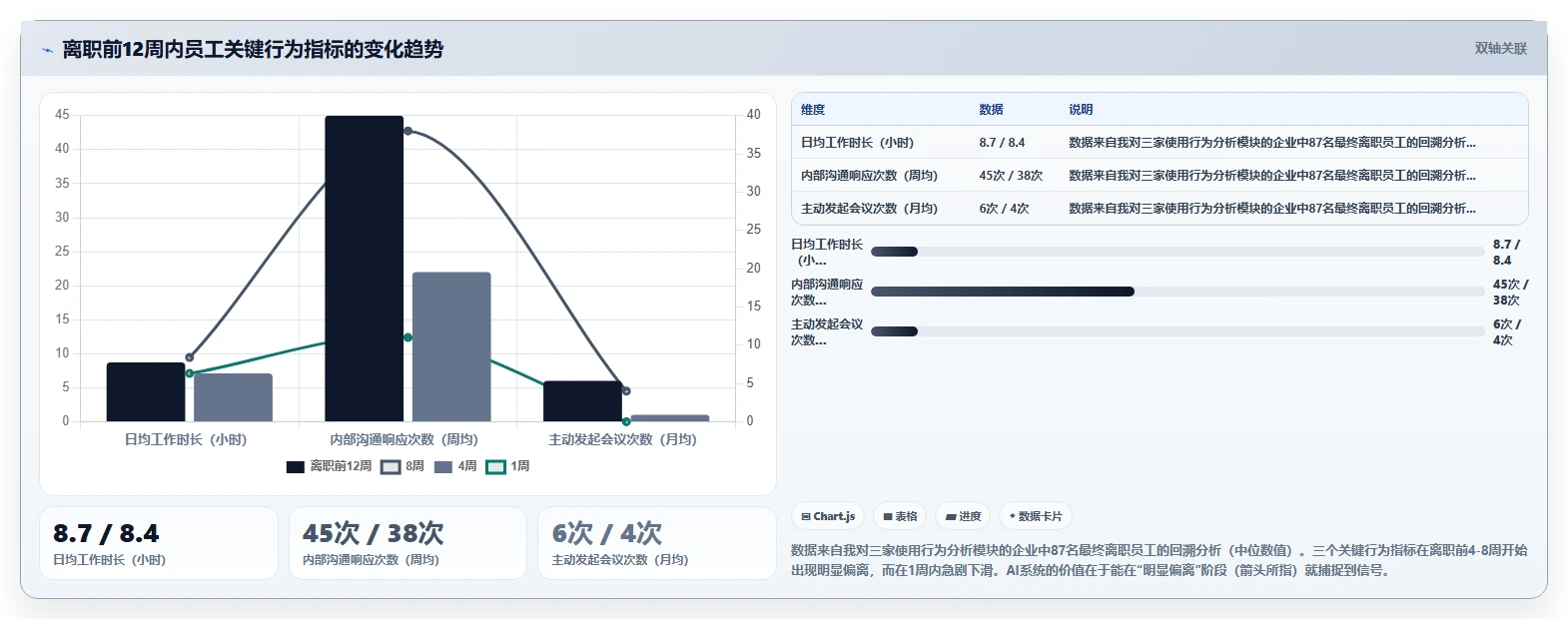1568x619 pixels.
Task: Open the 8.7 / 8.4 stat card
Action: click(x=159, y=543)
